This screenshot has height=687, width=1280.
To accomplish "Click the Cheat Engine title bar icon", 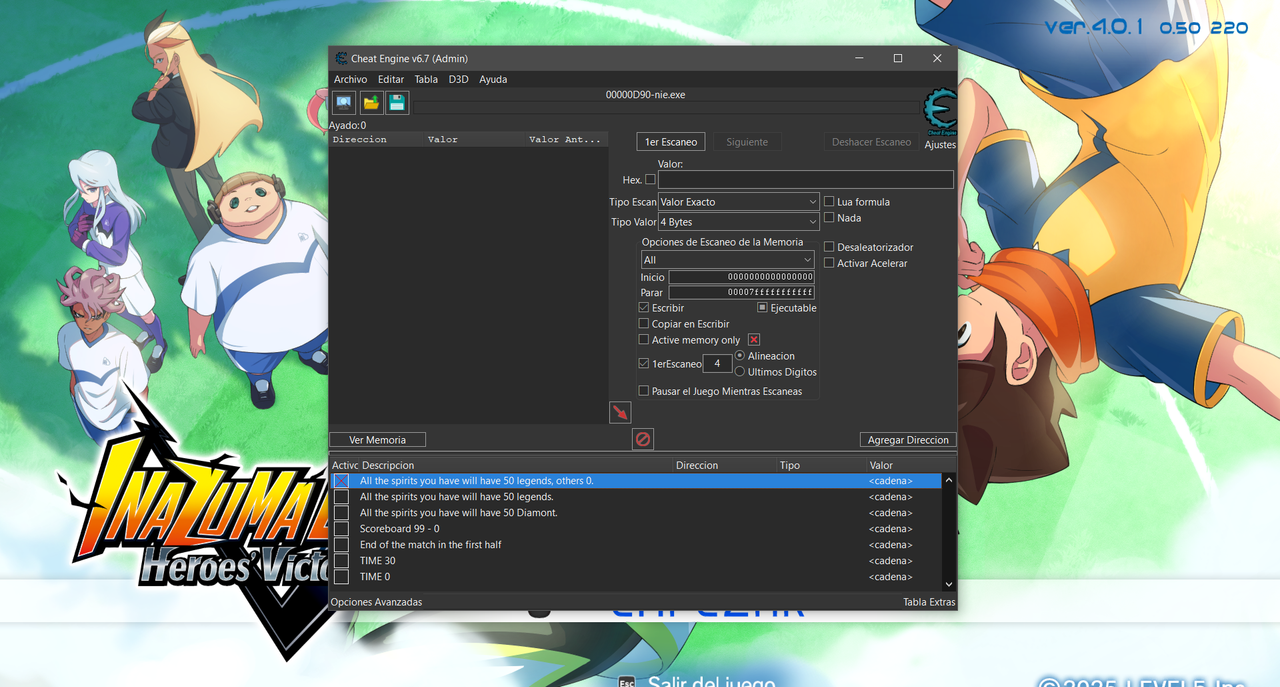I will coord(342,58).
